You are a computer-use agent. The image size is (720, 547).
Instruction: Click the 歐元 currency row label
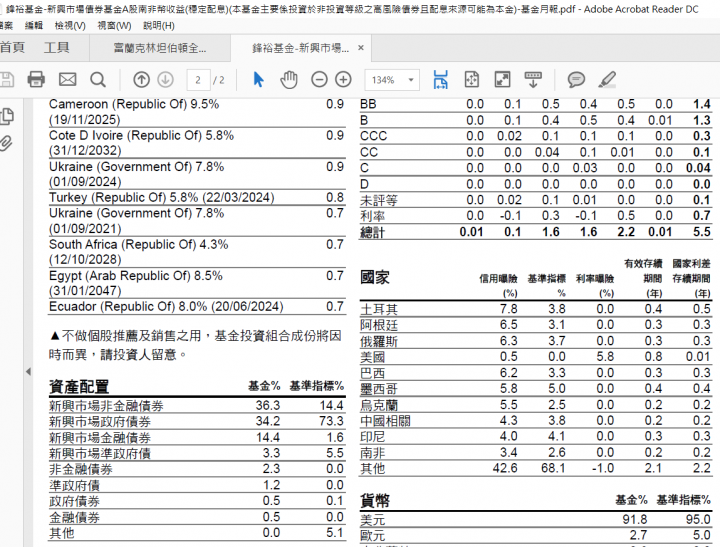pyautogui.click(x=372, y=536)
